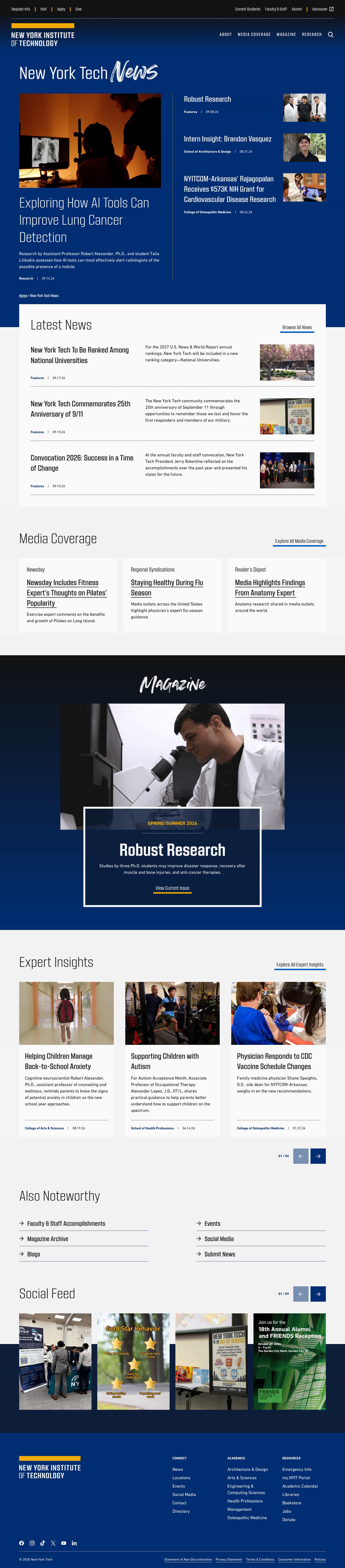Click 18th Annual Alumni and FRIENDS Reception post
345x1568 pixels.
coord(289,1362)
